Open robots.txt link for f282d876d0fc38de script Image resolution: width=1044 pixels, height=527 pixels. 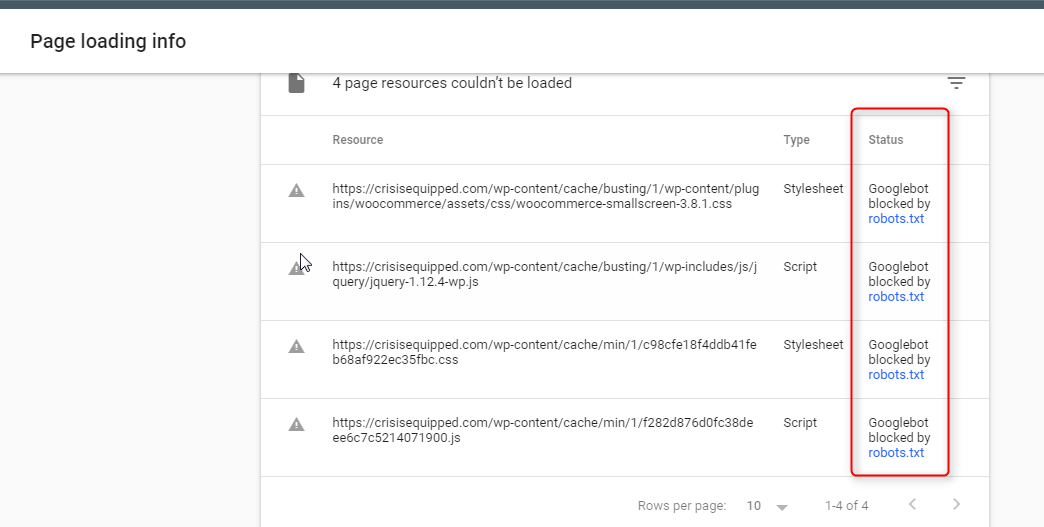(896, 453)
